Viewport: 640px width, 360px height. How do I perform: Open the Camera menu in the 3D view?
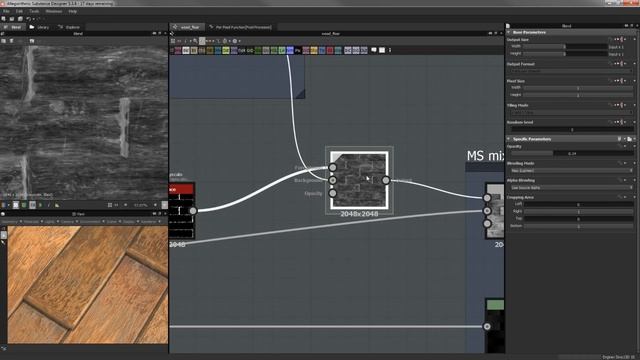click(68, 221)
